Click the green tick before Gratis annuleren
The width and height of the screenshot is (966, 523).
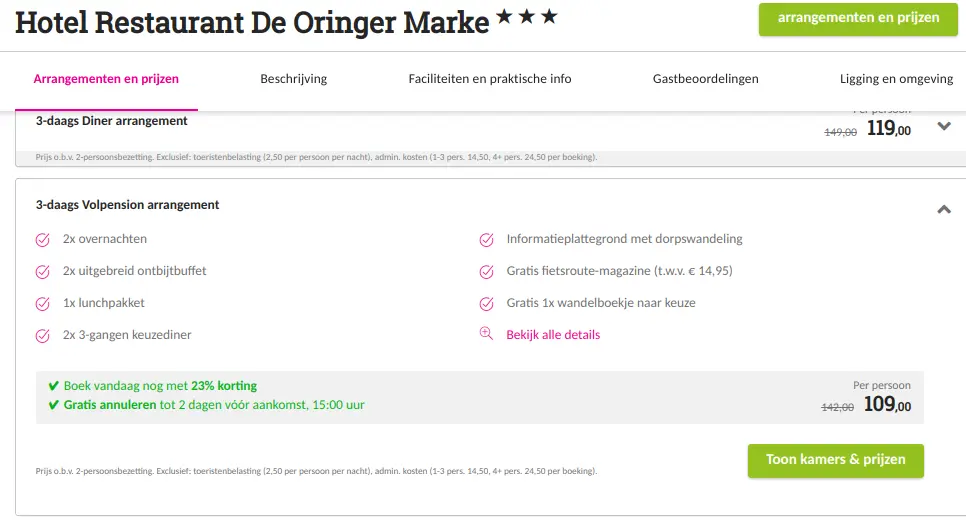pyautogui.click(x=54, y=405)
